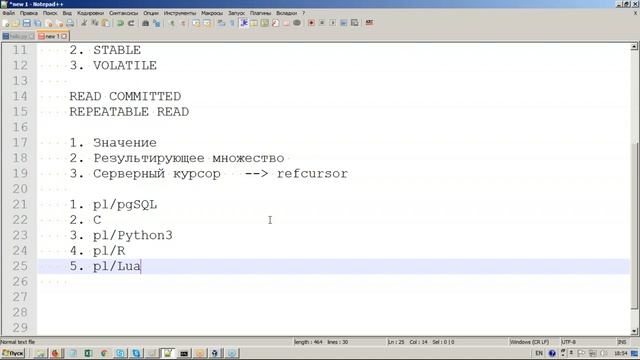Image resolution: width=640 pixels, height=360 pixels.
Task: Open the Файл menu
Action: (x=9, y=13)
